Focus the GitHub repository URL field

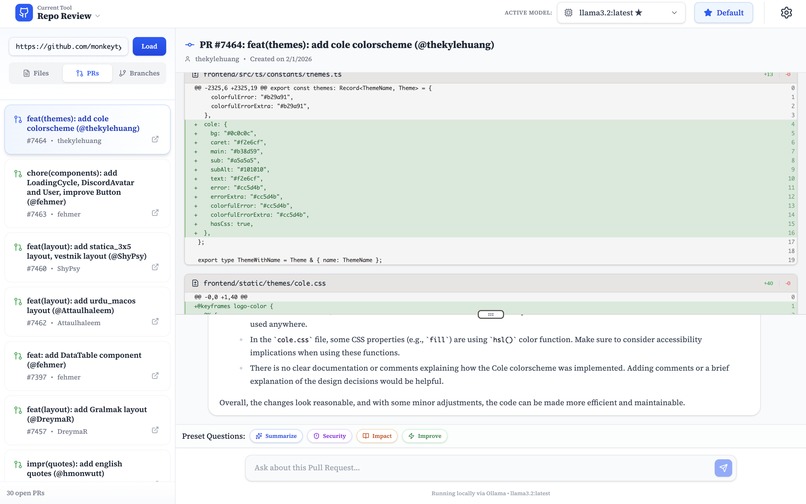(x=68, y=46)
